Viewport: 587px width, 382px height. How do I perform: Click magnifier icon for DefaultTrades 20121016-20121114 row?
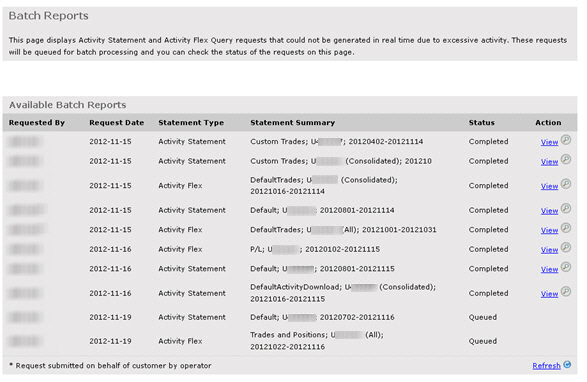(x=566, y=184)
